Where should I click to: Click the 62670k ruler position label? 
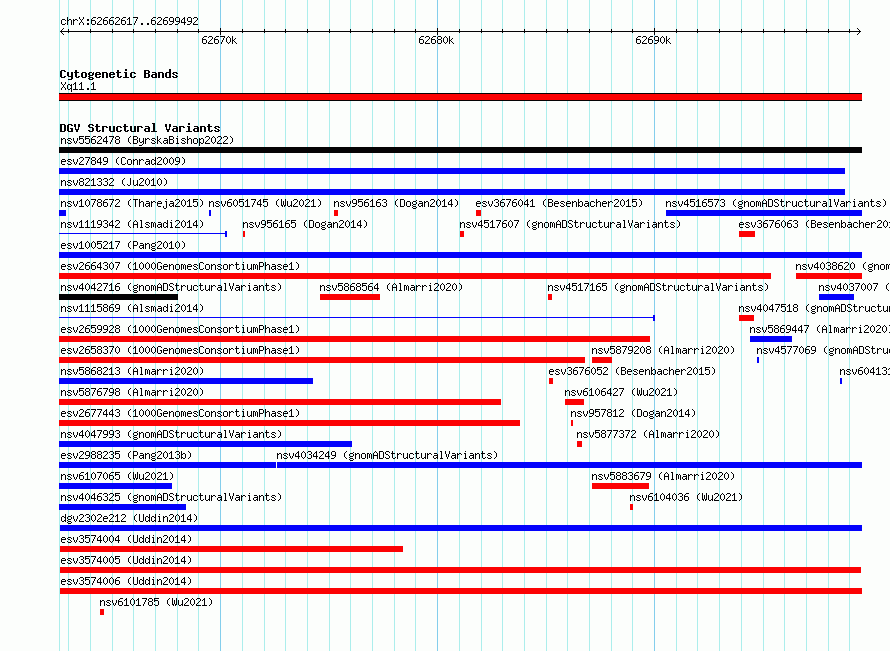pos(219,40)
